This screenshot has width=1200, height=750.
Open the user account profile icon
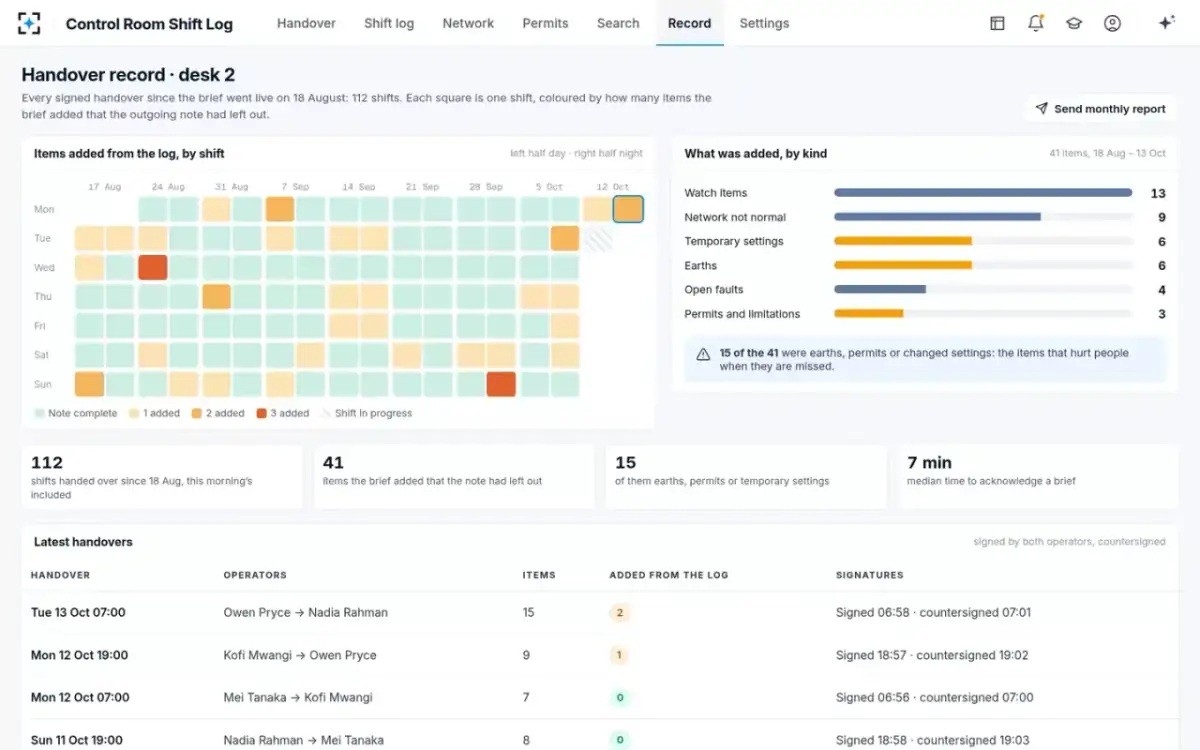(1112, 23)
